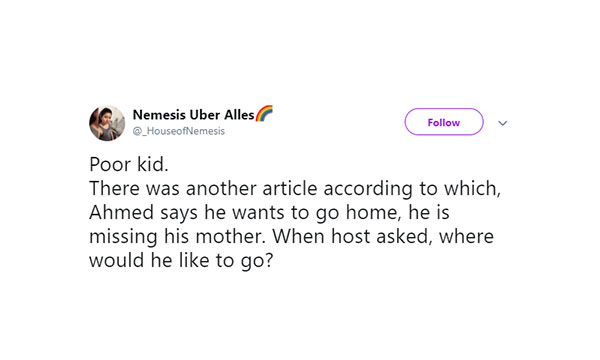Click the word 'Nemesis' in the display name
Viewport: 600px width, 360px height.
click(159, 114)
